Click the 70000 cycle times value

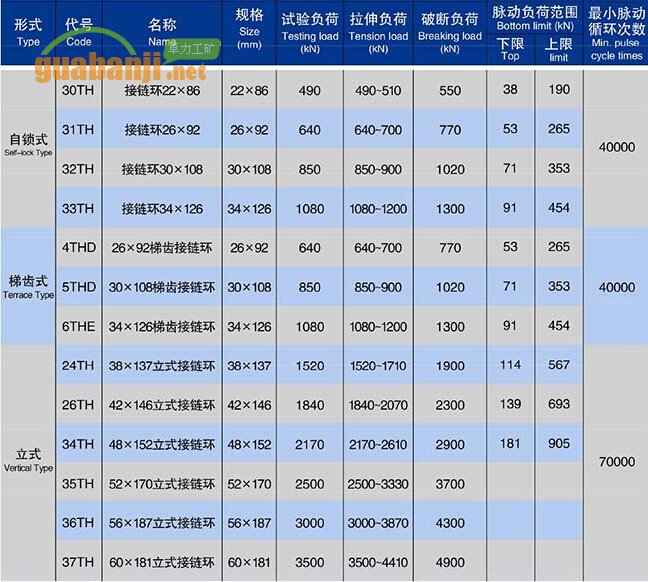click(x=616, y=461)
